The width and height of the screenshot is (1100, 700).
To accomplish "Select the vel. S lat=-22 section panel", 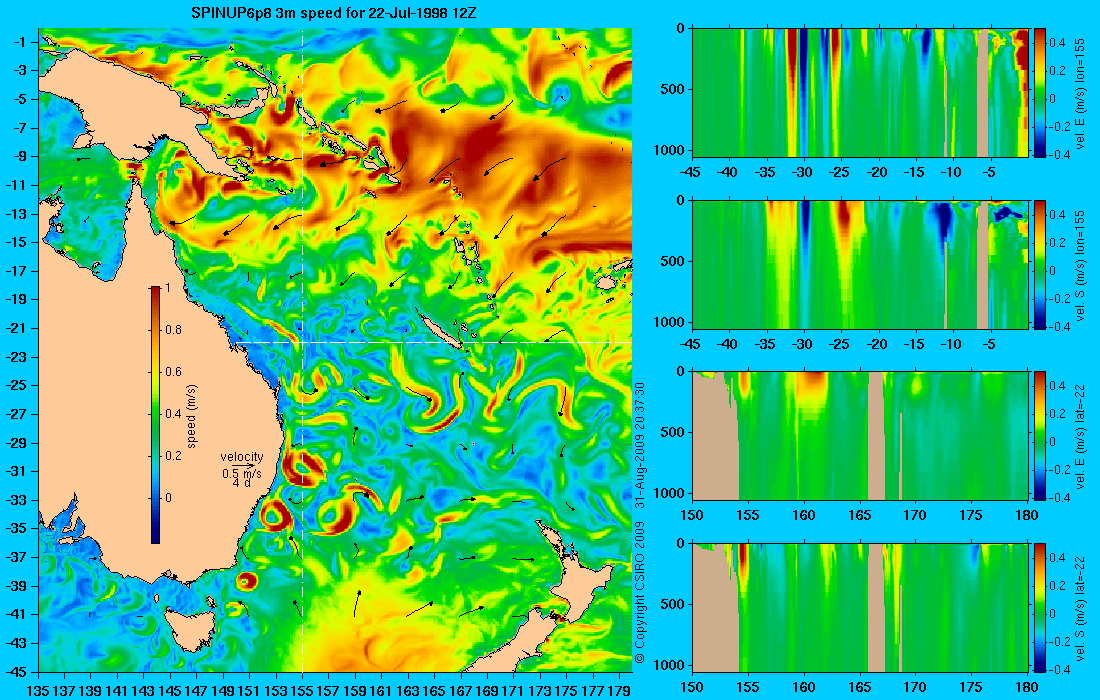I will (x=860, y=607).
